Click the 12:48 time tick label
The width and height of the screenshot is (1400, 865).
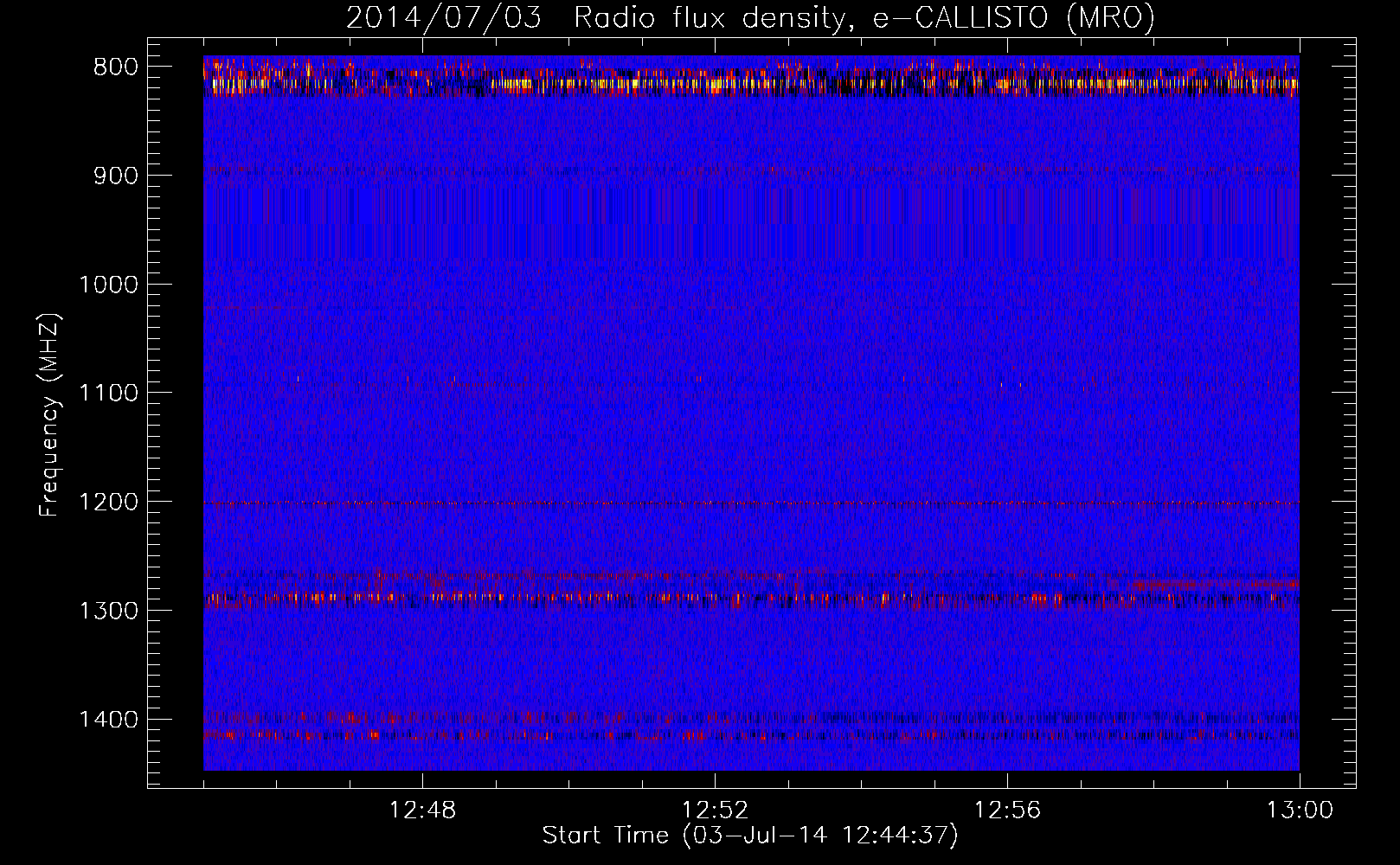[422, 811]
